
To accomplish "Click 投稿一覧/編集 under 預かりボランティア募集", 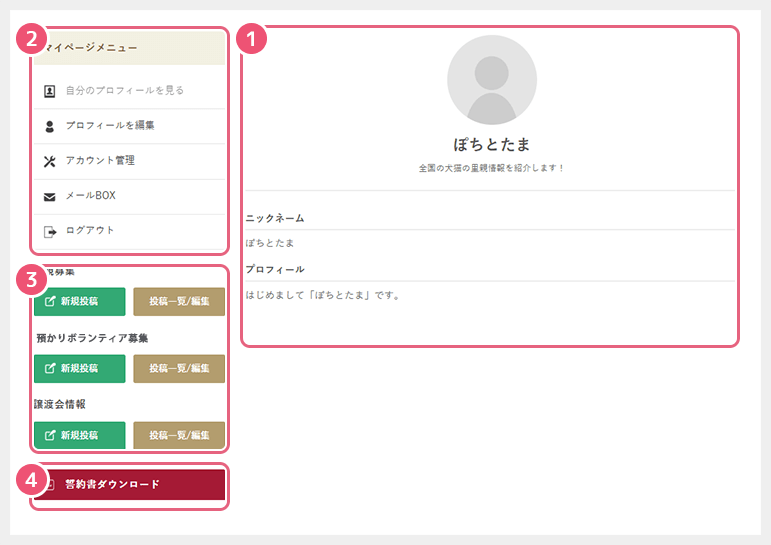I will [x=179, y=368].
